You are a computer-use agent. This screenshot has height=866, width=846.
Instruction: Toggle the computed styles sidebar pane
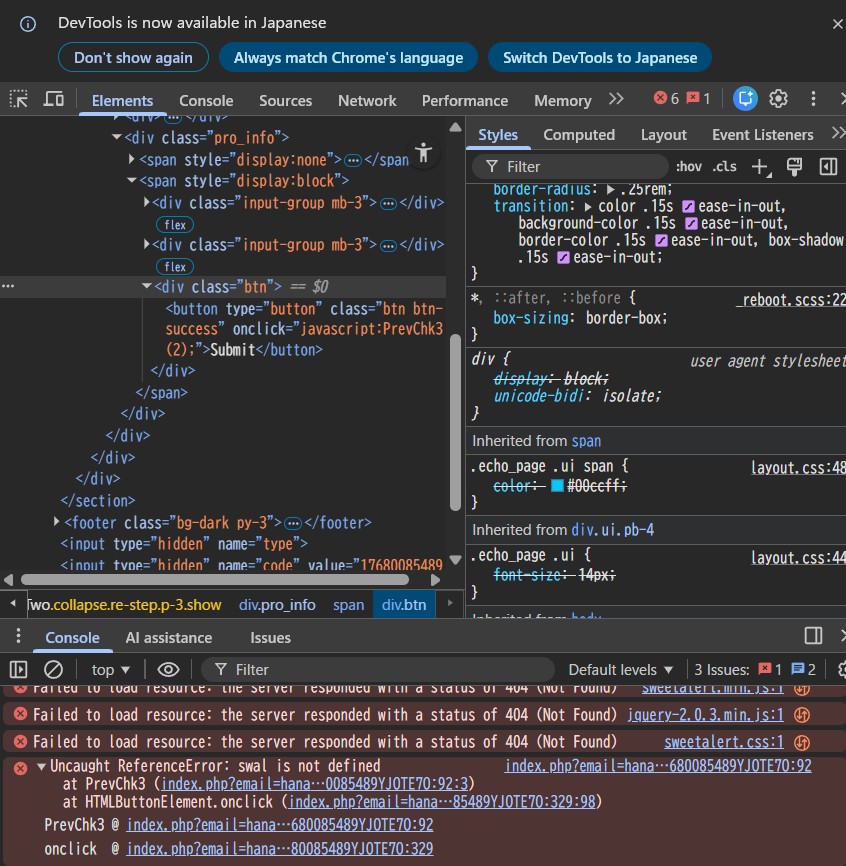828,167
